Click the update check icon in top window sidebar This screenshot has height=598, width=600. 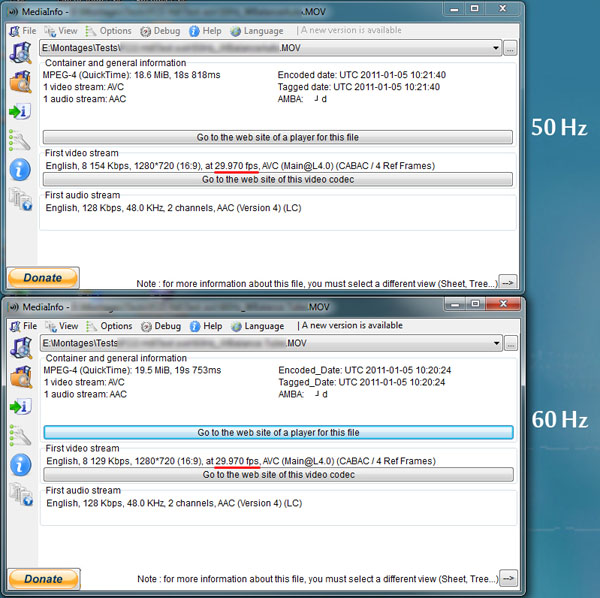tap(20, 199)
